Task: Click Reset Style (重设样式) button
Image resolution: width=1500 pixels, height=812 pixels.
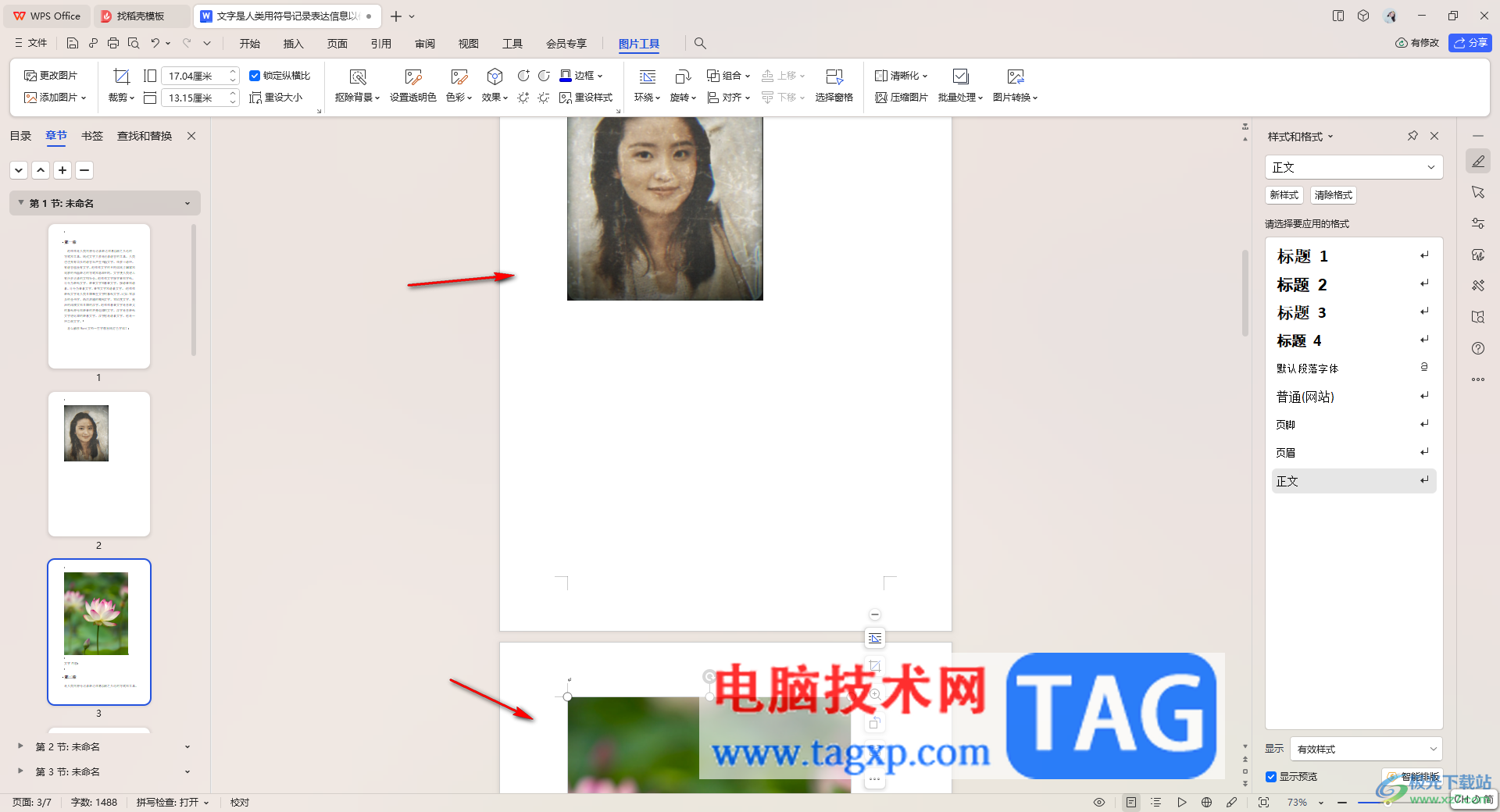Action: point(586,98)
